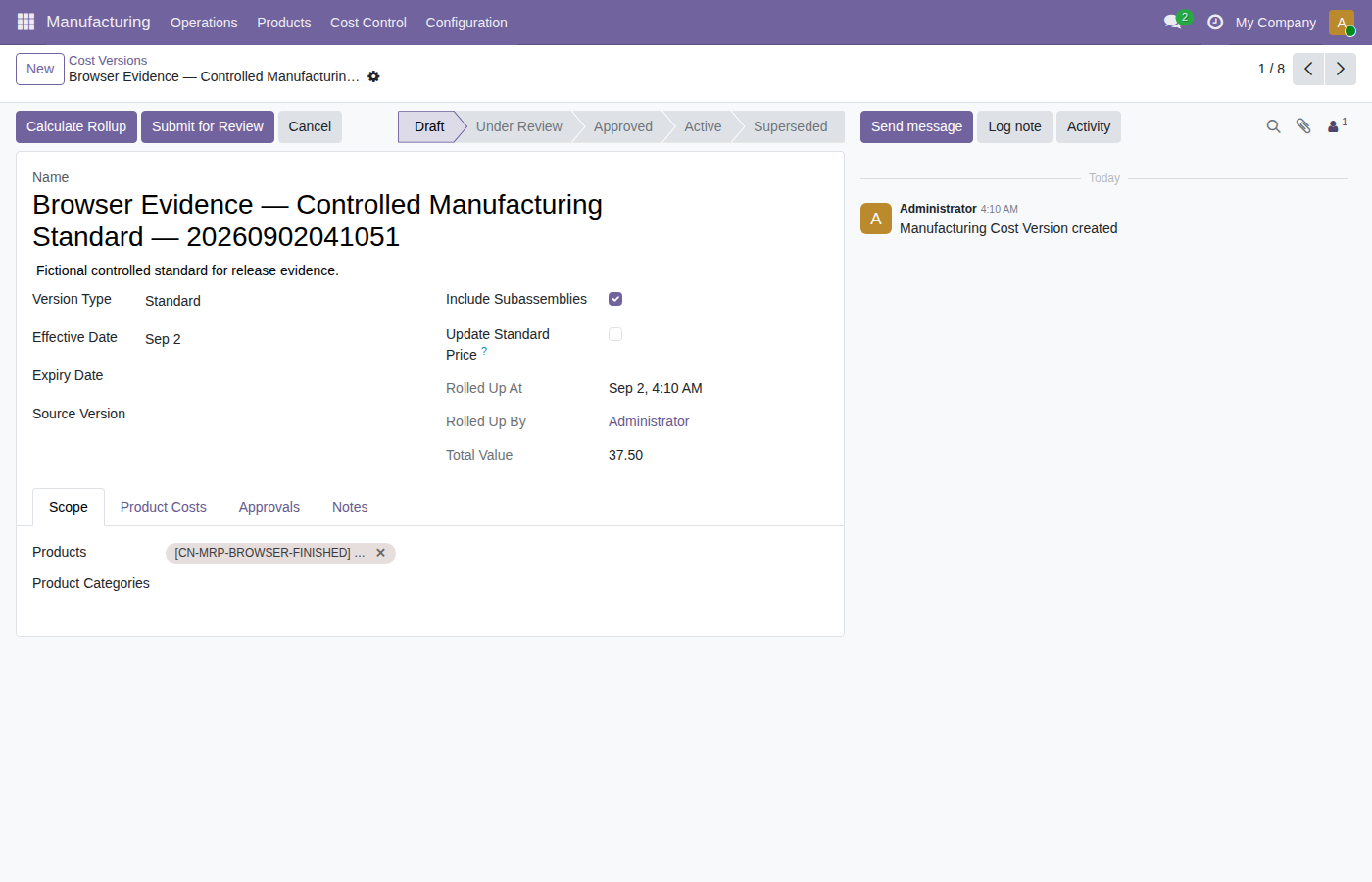Screen dimensions: 1372x882
Task: Open the Configuration menu
Action: (466, 22)
